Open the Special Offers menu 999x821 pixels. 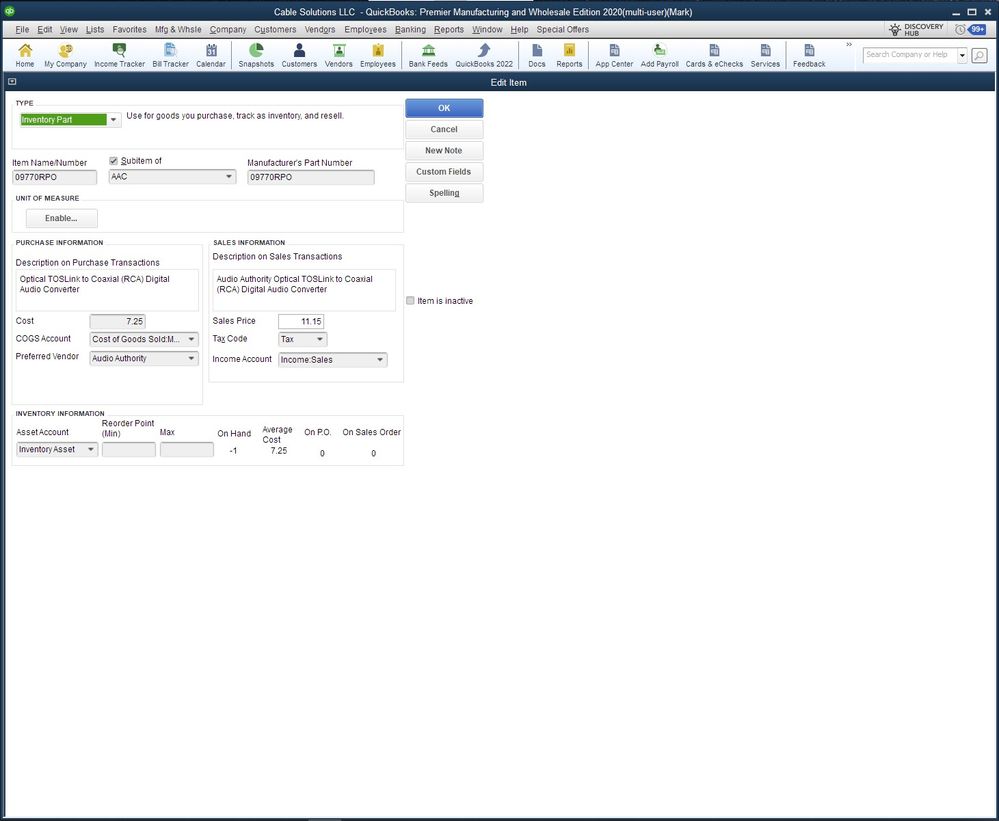click(x=563, y=29)
